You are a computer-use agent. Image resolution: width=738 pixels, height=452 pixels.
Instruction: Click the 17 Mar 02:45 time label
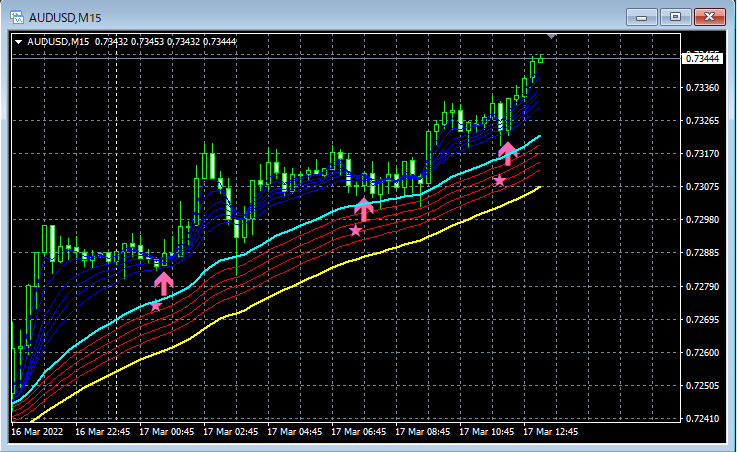[231, 431]
